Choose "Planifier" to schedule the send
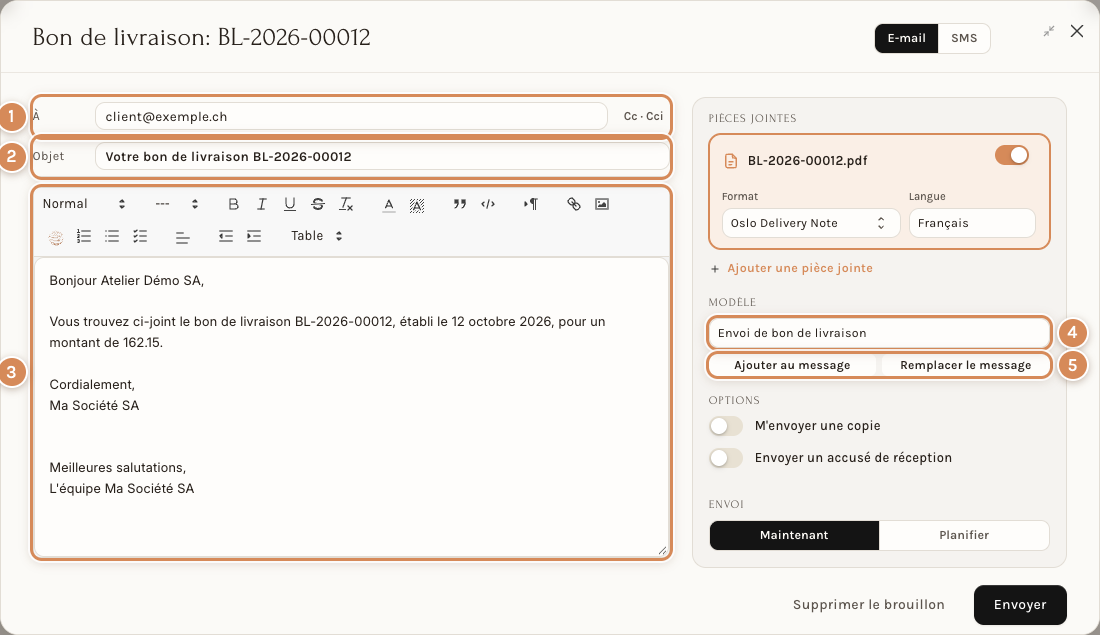The image size is (1100, 635). pyautogui.click(x=964, y=535)
